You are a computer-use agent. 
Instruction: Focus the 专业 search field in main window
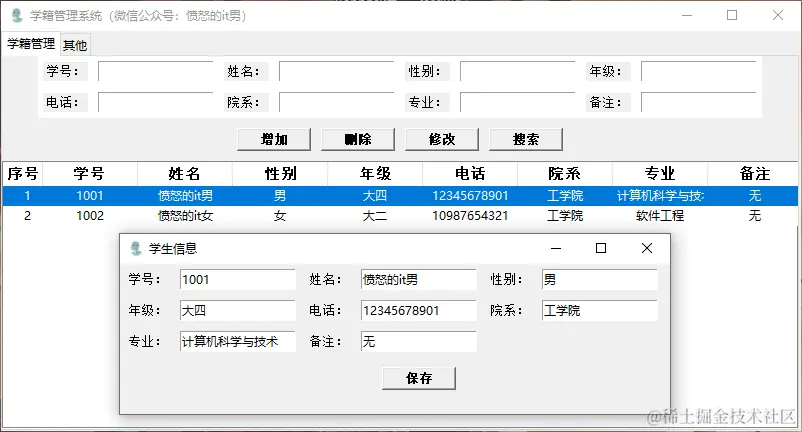tap(518, 102)
